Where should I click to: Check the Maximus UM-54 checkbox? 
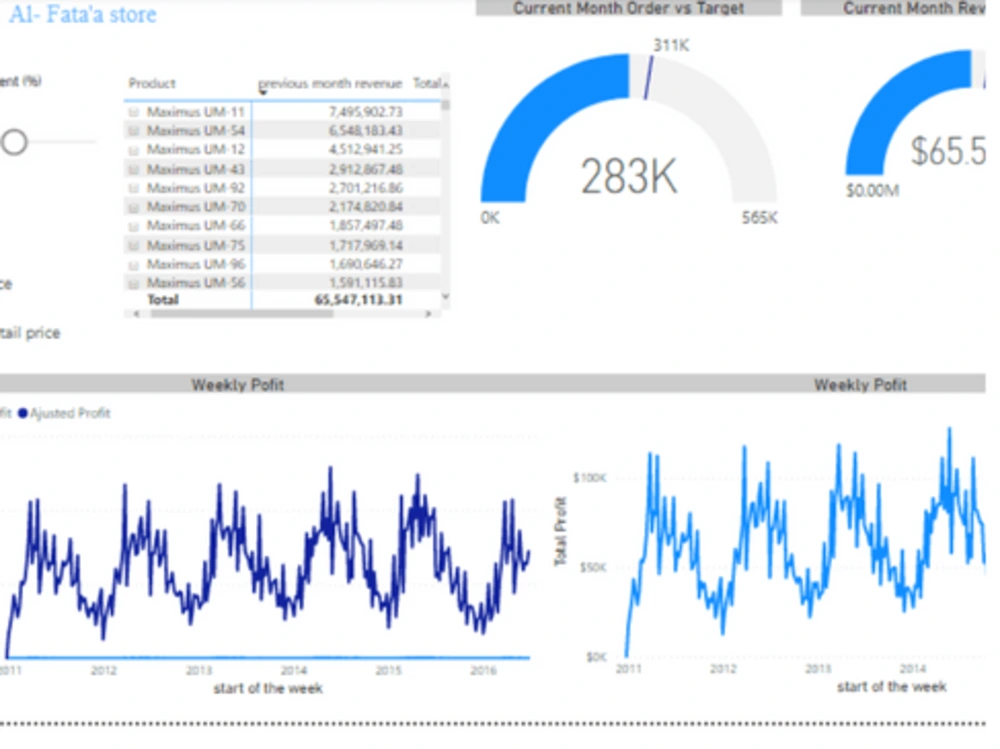133,129
